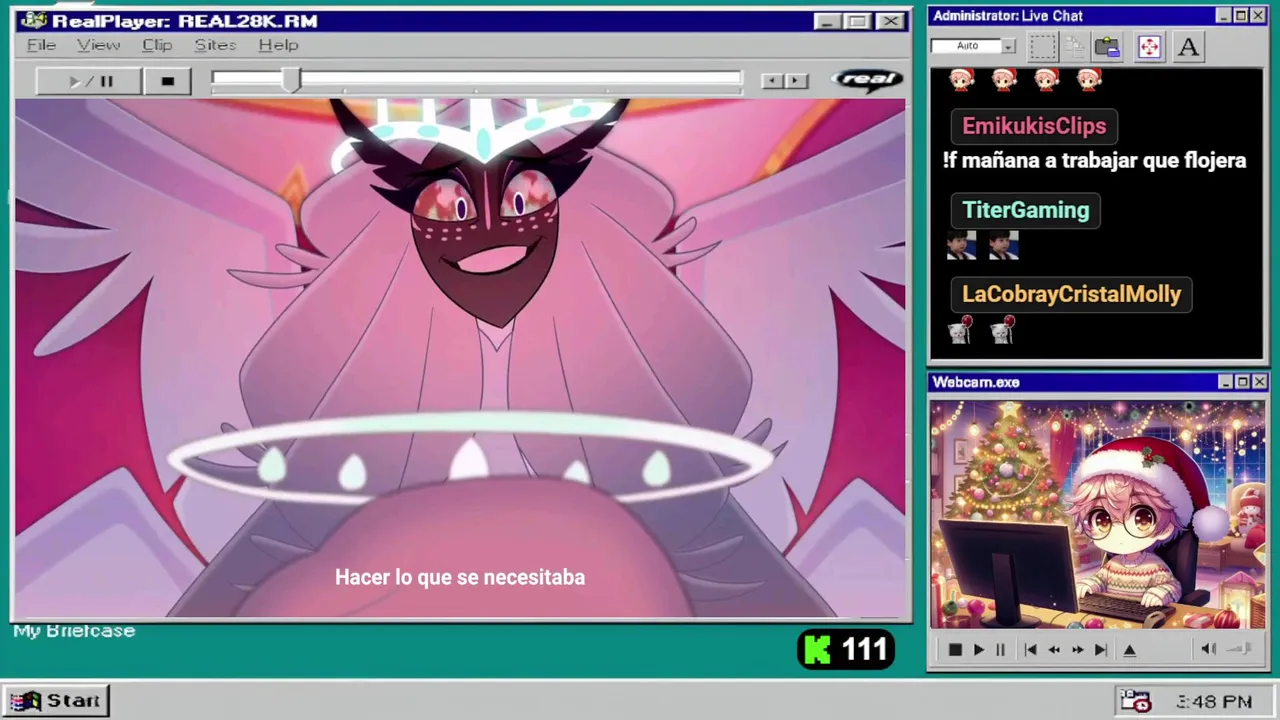Click the RealPlayer seek slider handle
1280x720 pixels.
click(290, 81)
